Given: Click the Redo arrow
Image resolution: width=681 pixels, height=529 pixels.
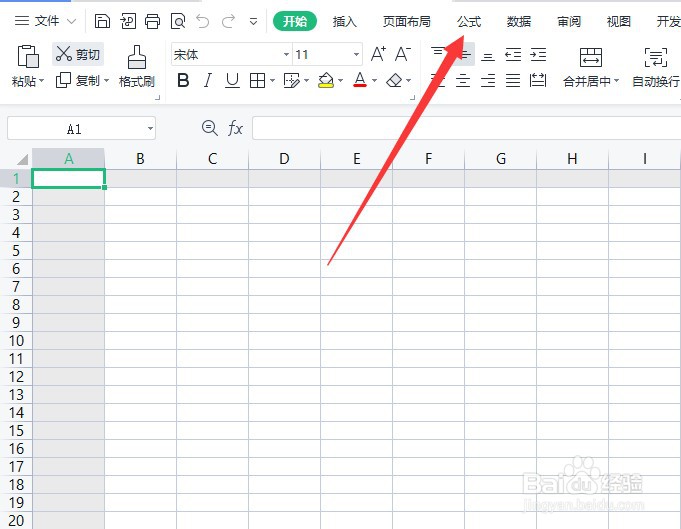Looking at the screenshot, I should (228, 20).
